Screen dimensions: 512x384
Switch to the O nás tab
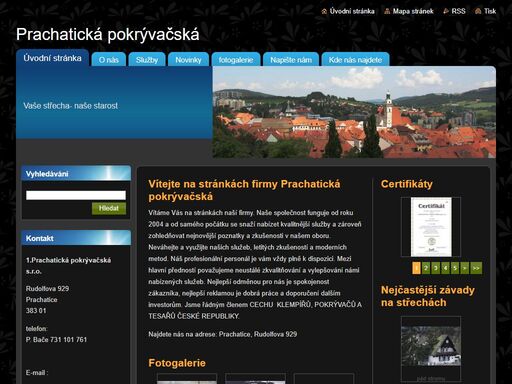[x=109, y=59]
